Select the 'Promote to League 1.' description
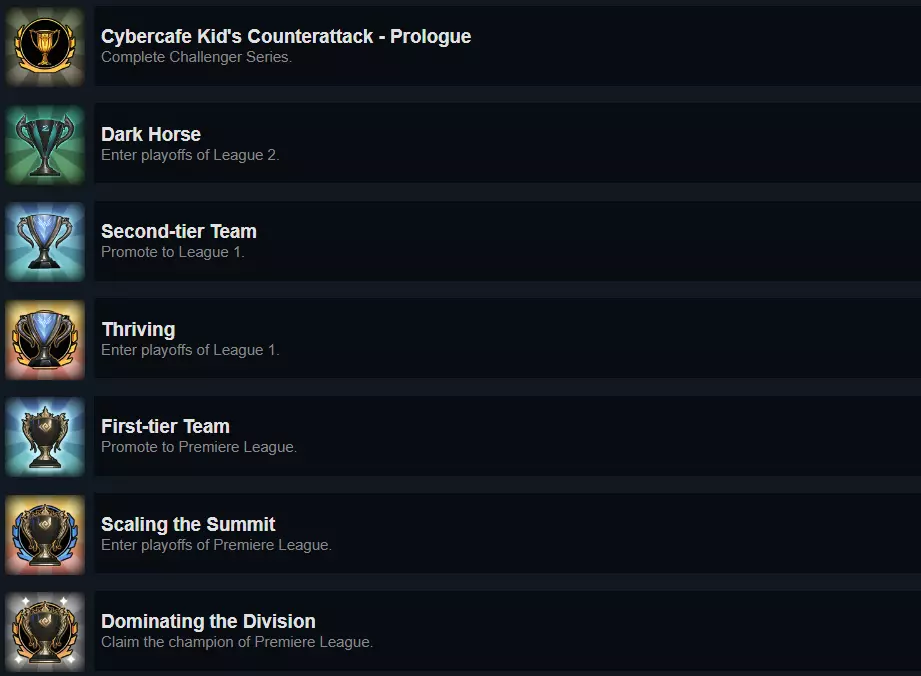 click(x=173, y=252)
